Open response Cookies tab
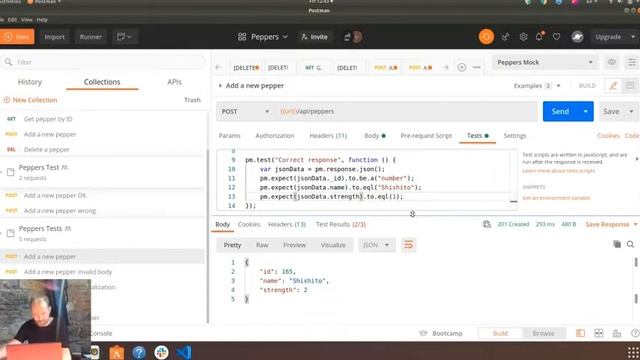This screenshot has width=640, height=360. coord(249,224)
